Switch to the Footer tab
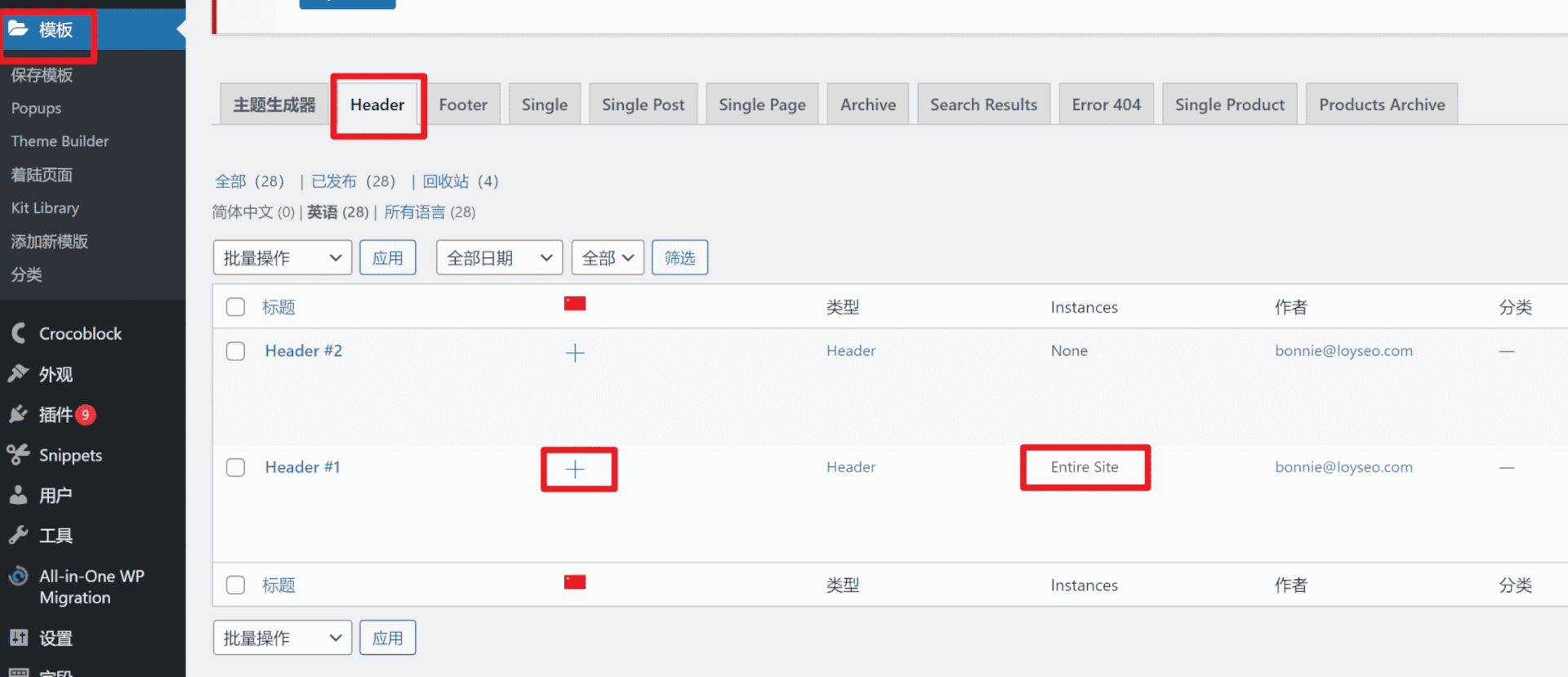The width and height of the screenshot is (1568, 677). tap(463, 105)
